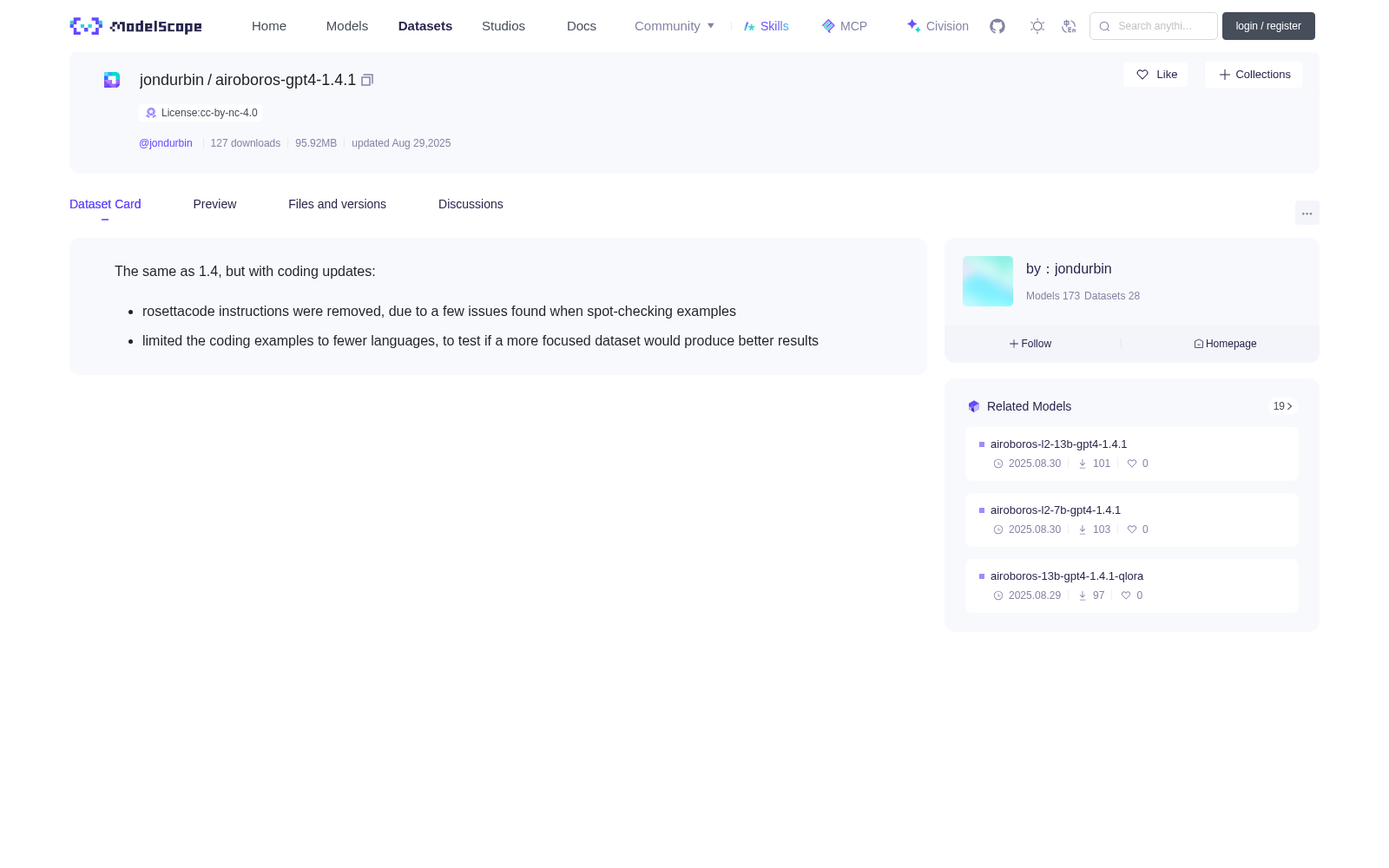This screenshot has width=1389, height=868.
Task: Toggle the light/dark theme sun icon
Action: pyautogui.click(x=1037, y=26)
